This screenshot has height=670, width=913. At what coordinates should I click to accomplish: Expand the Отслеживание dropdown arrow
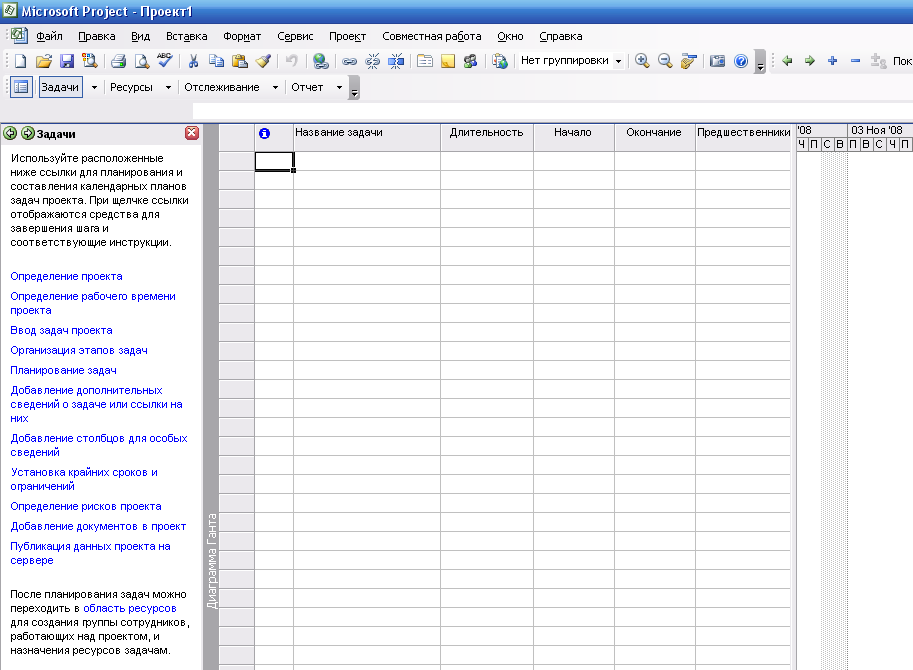pyautogui.click(x=275, y=87)
